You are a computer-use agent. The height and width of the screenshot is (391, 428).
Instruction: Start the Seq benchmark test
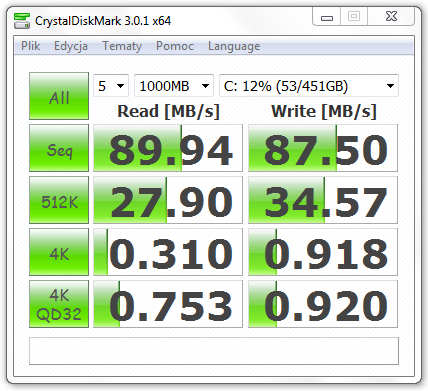tap(59, 148)
